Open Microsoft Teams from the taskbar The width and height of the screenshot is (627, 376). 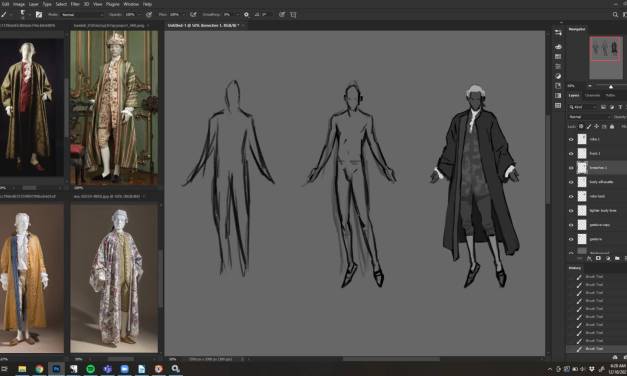[108, 369]
